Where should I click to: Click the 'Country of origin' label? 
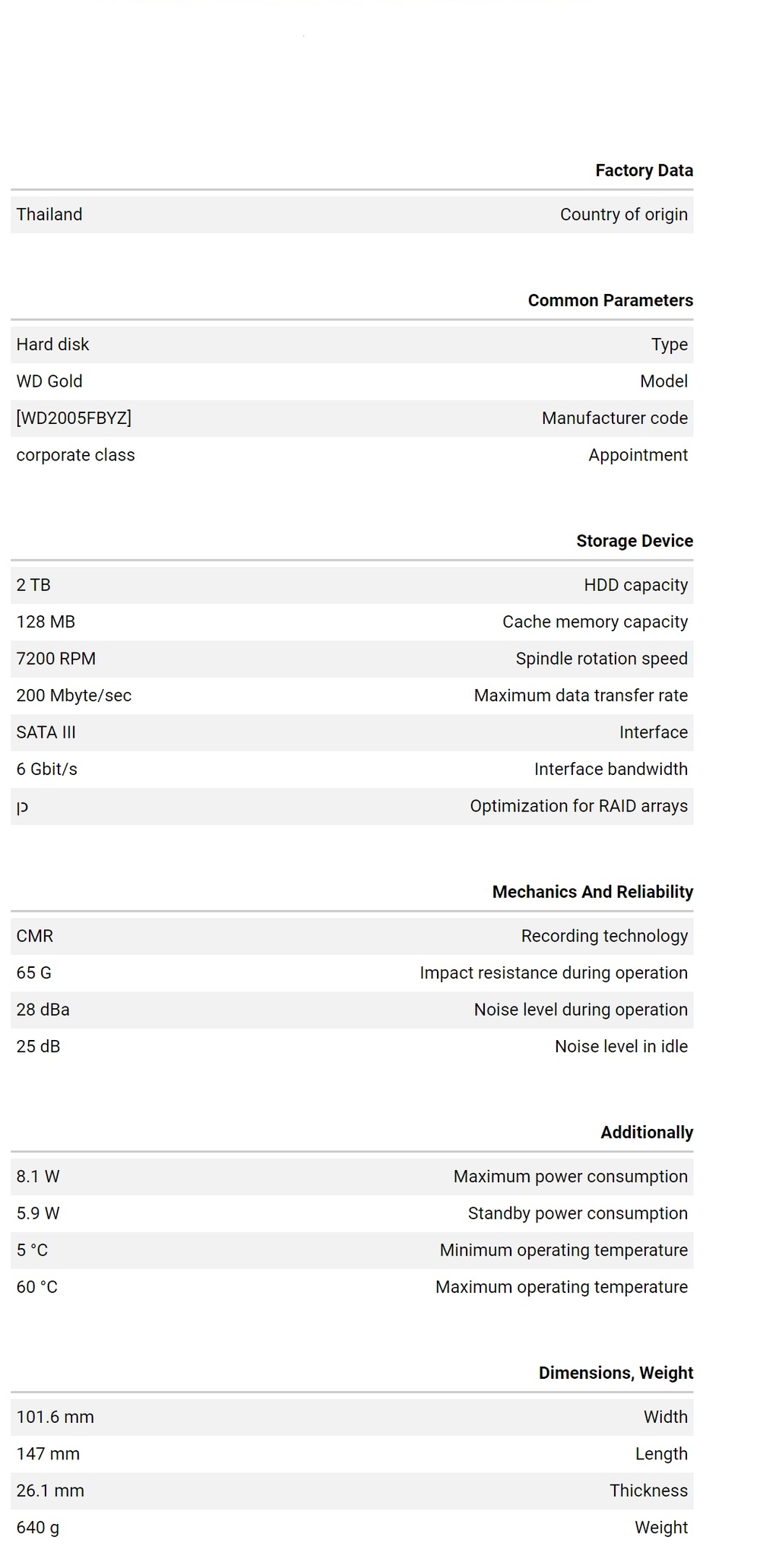coord(624,214)
